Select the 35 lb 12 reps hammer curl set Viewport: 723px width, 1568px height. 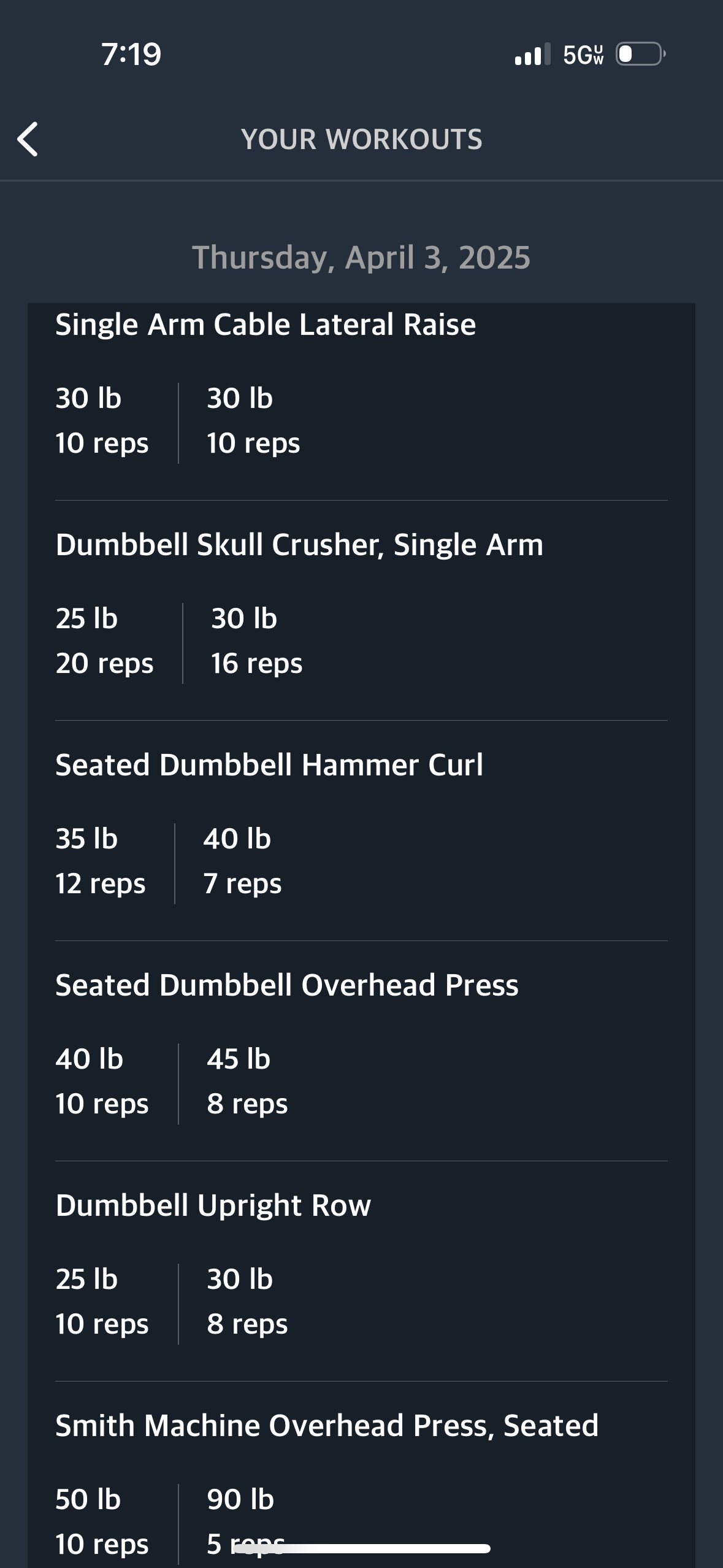pyautogui.click(x=101, y=861)
